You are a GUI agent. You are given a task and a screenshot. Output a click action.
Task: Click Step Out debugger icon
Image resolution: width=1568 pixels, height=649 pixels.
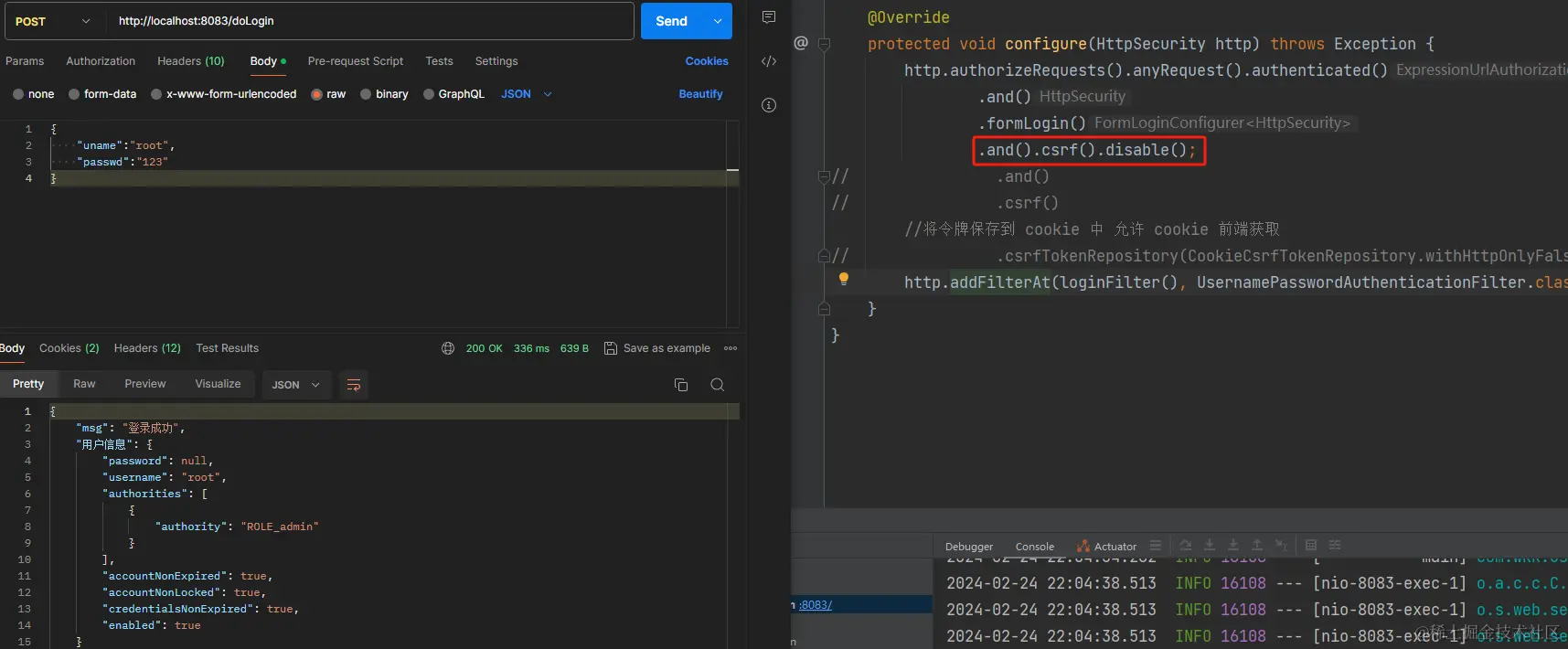[x=1257, y=546]
